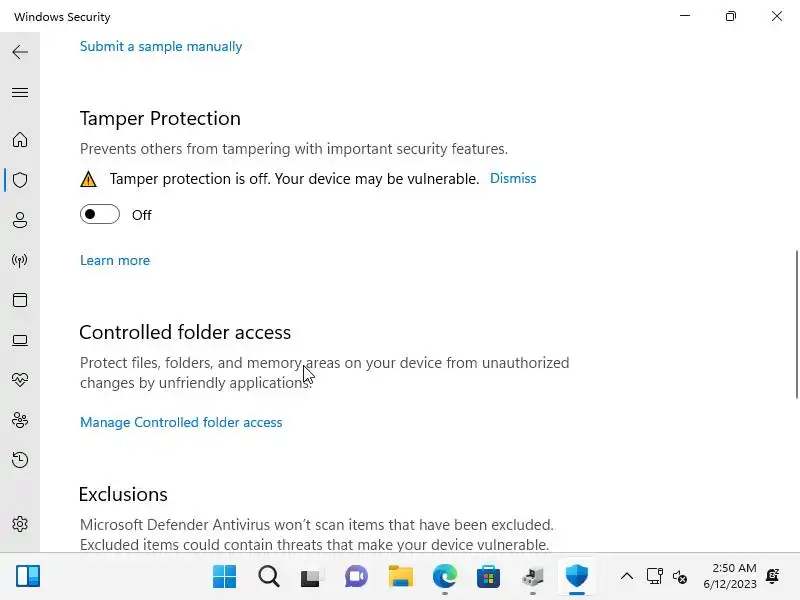Click the vertical scrollbar thumb
The image size is (800, 600).
[797, 322]
